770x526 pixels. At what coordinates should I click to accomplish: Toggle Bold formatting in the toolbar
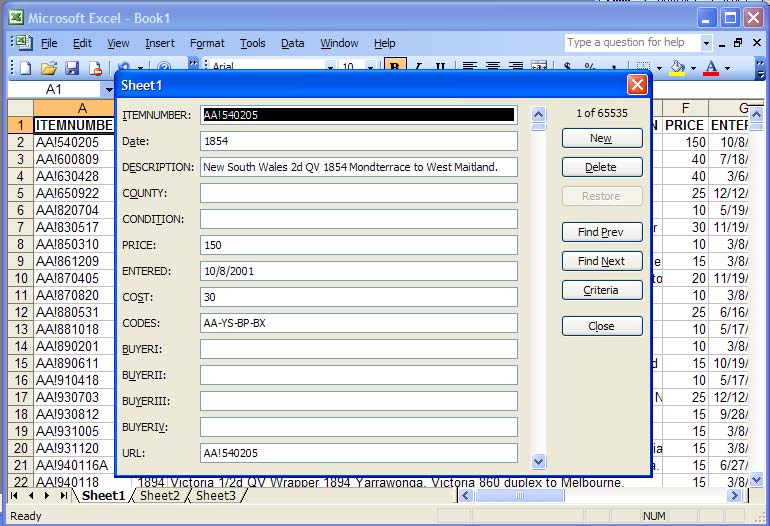point(395,66)
